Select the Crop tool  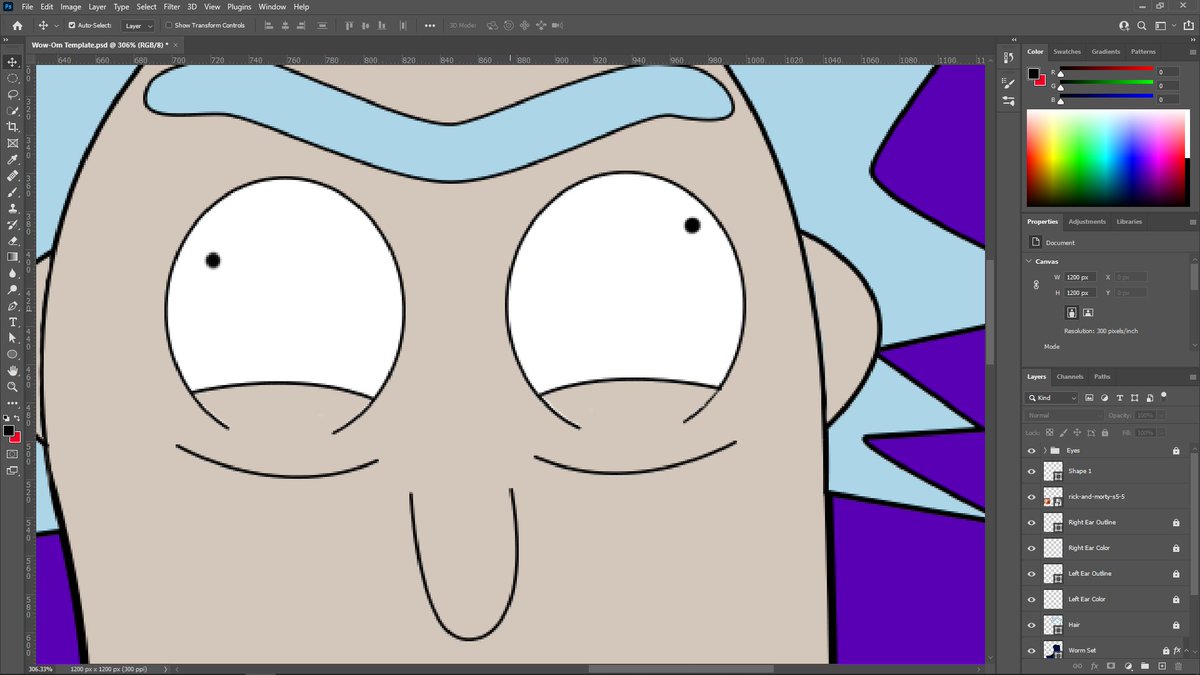[13, 127]
